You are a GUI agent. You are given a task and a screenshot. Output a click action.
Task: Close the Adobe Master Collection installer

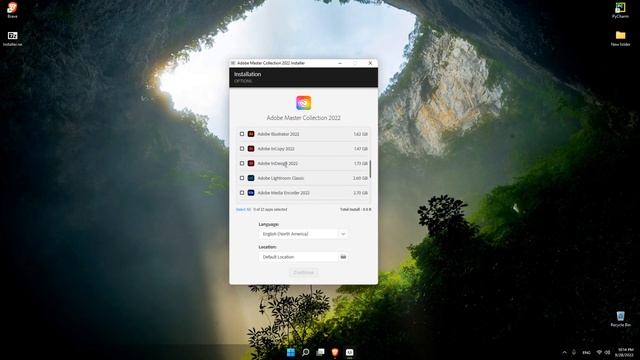[x=370, y=63]
